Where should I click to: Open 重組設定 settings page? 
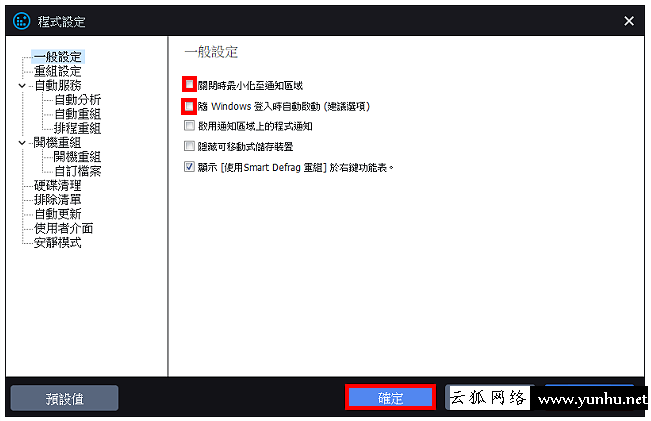pyautogui.click(x=58, y=71)
